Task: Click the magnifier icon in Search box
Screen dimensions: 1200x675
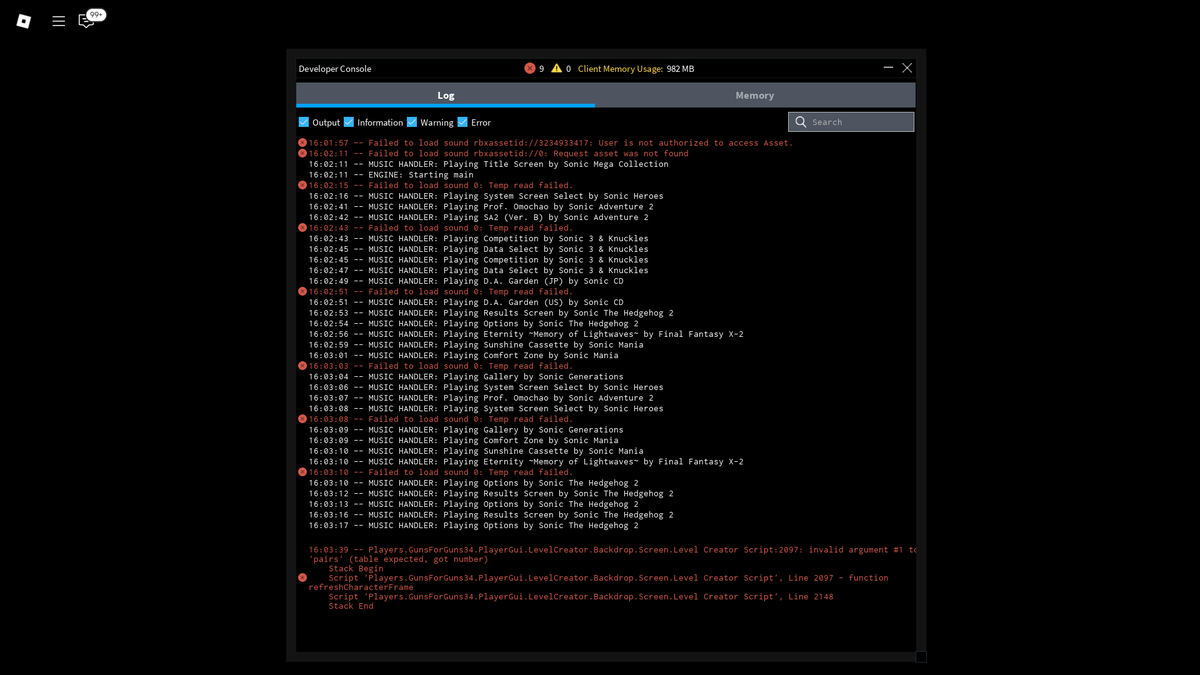Action: (801, 122)
